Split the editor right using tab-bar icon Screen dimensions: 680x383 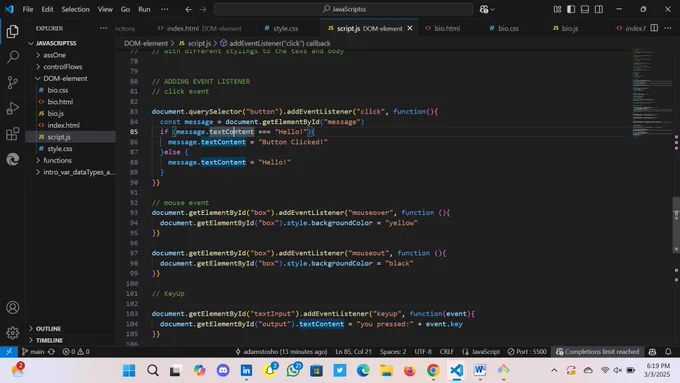point(654,28)
